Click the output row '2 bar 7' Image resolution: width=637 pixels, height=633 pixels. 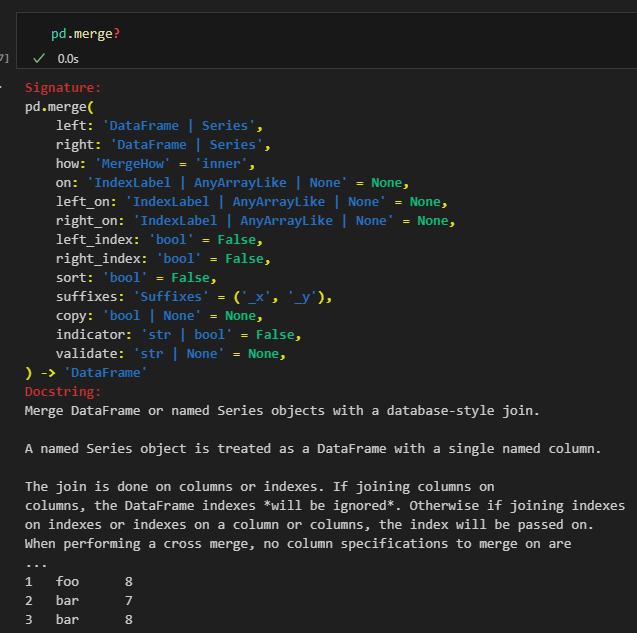click(79, 600)
